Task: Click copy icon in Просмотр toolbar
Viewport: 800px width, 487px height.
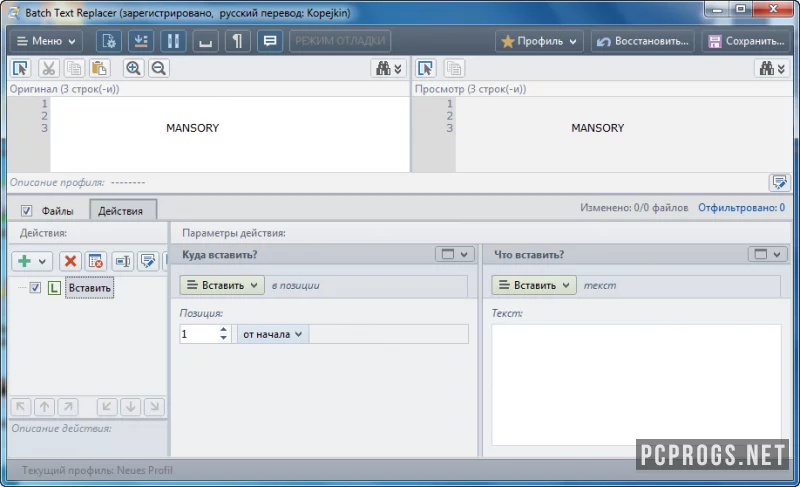Action: (x=454, y=68)
